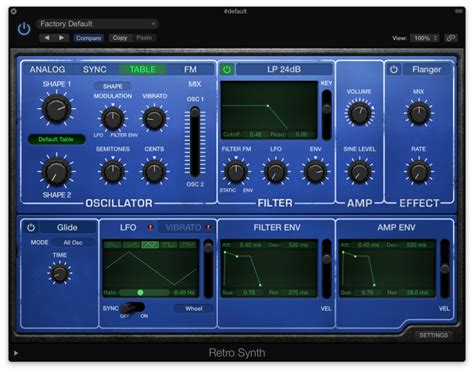Click the filter LFO amount knob
Image resolution: width=474 pixels, height=372 pixels.
(x=276, y=172)
